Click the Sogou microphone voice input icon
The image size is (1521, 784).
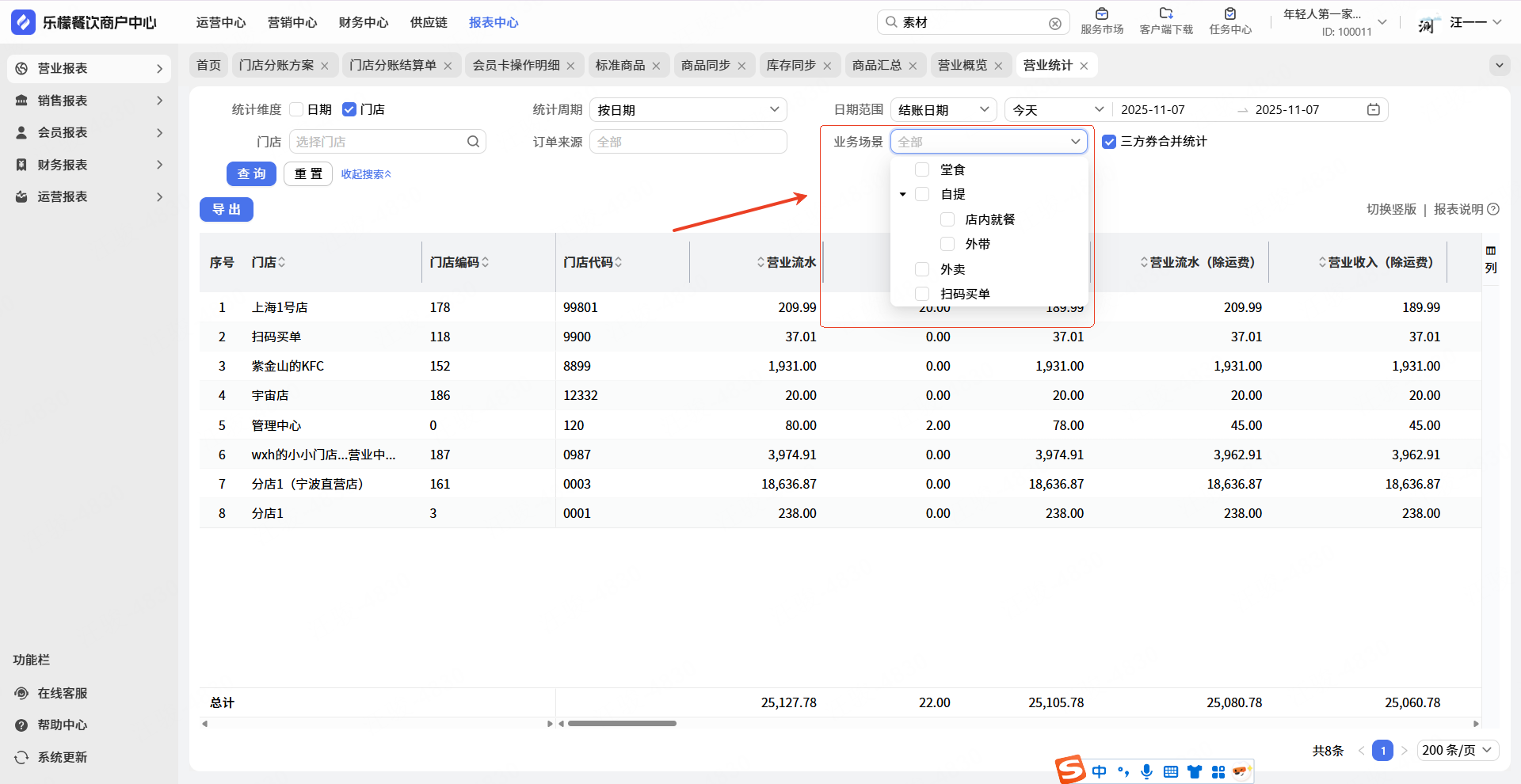click(1146, 771)
